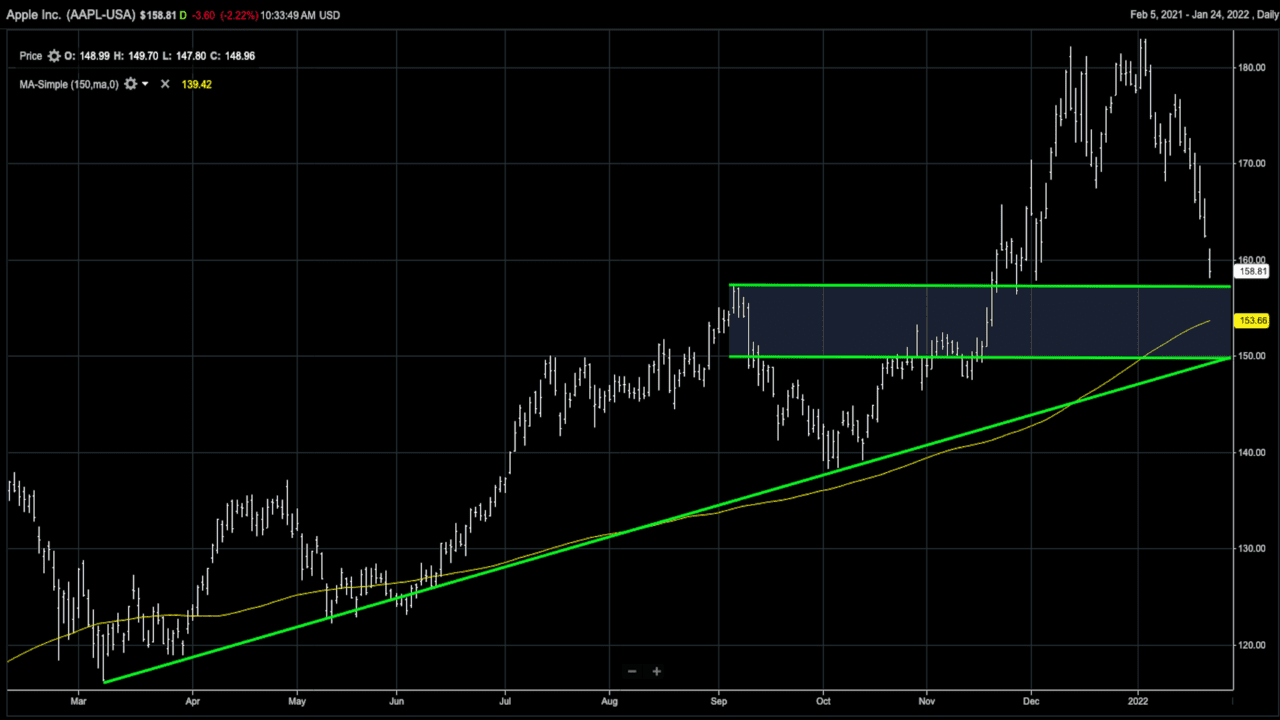This screenshot has width=1280, height=720.
Task: Open the MA-Simple indicator settings gear
Action: (x=130, y=85)
